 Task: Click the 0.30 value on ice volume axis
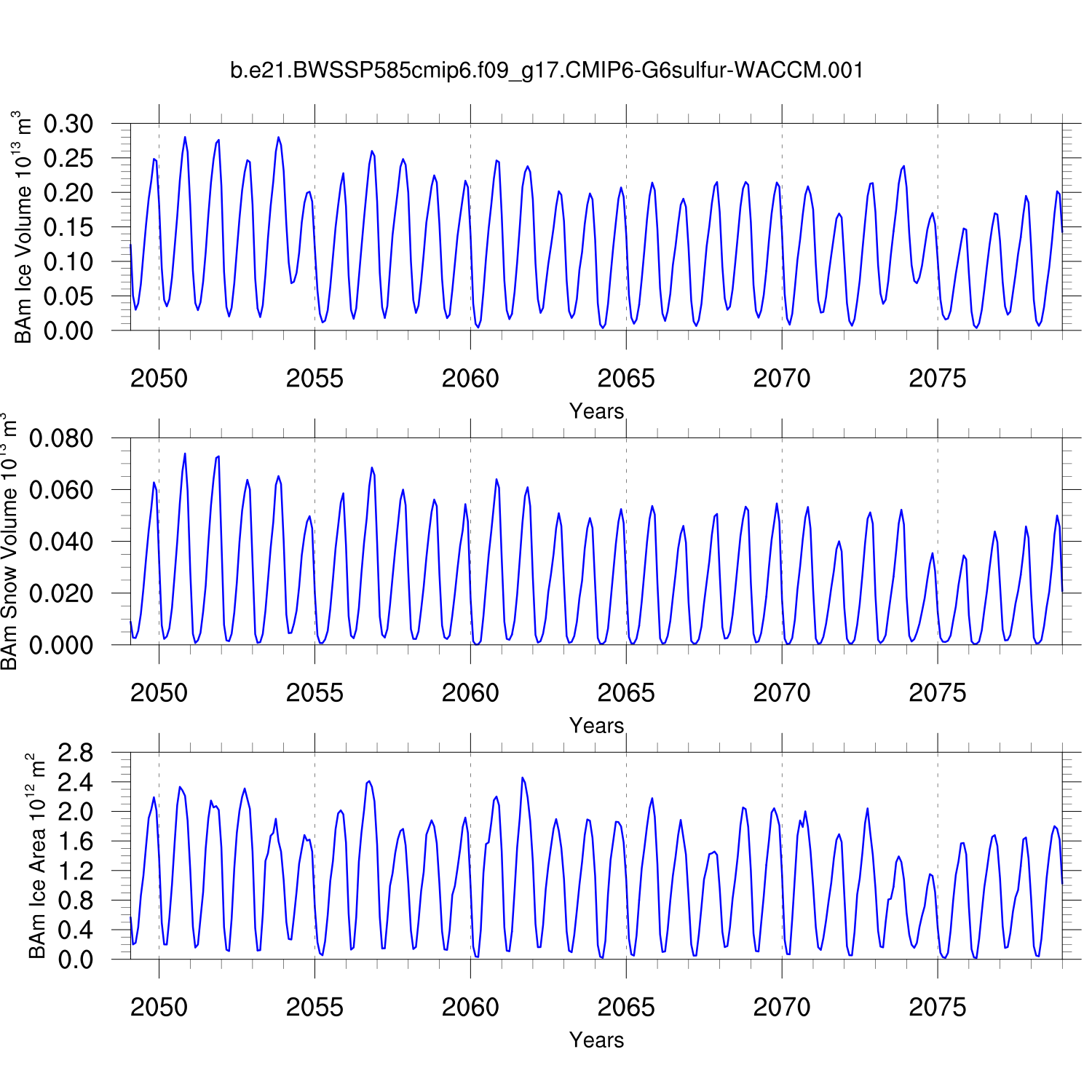[68, 124]
